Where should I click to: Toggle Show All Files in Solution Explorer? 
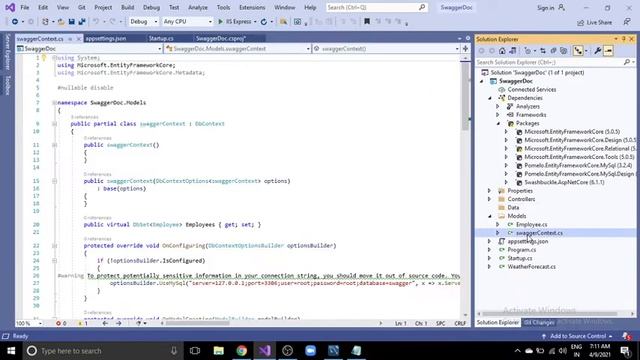click(564, 51)
